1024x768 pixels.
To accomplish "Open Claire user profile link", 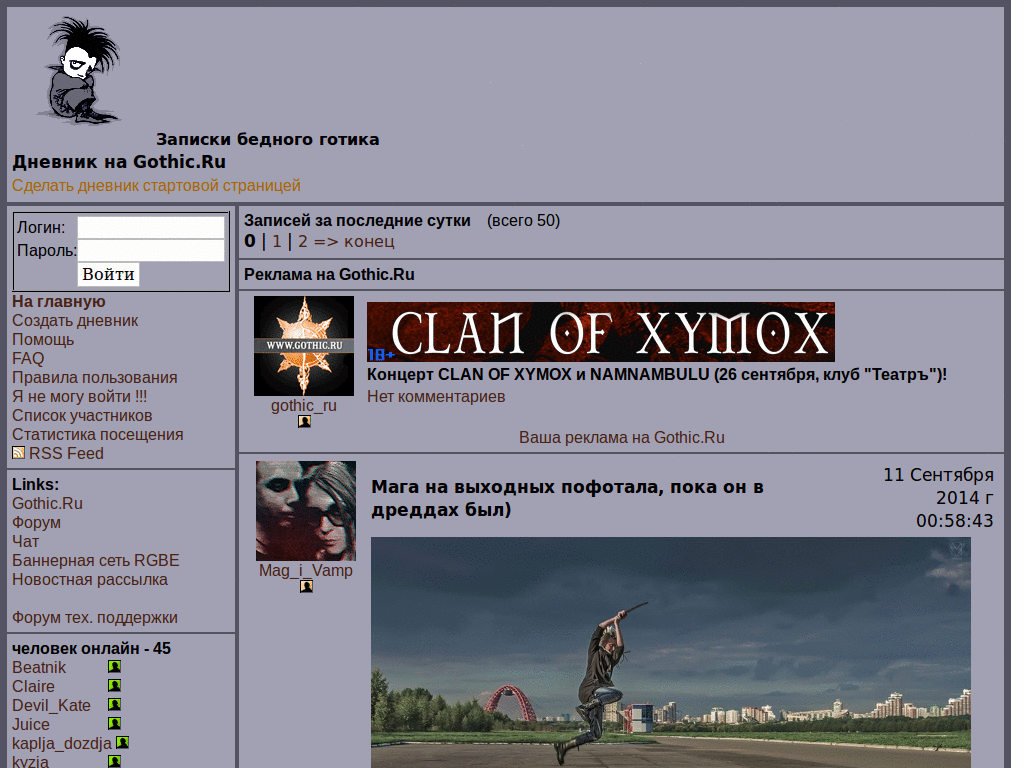I will coord(33,686).
